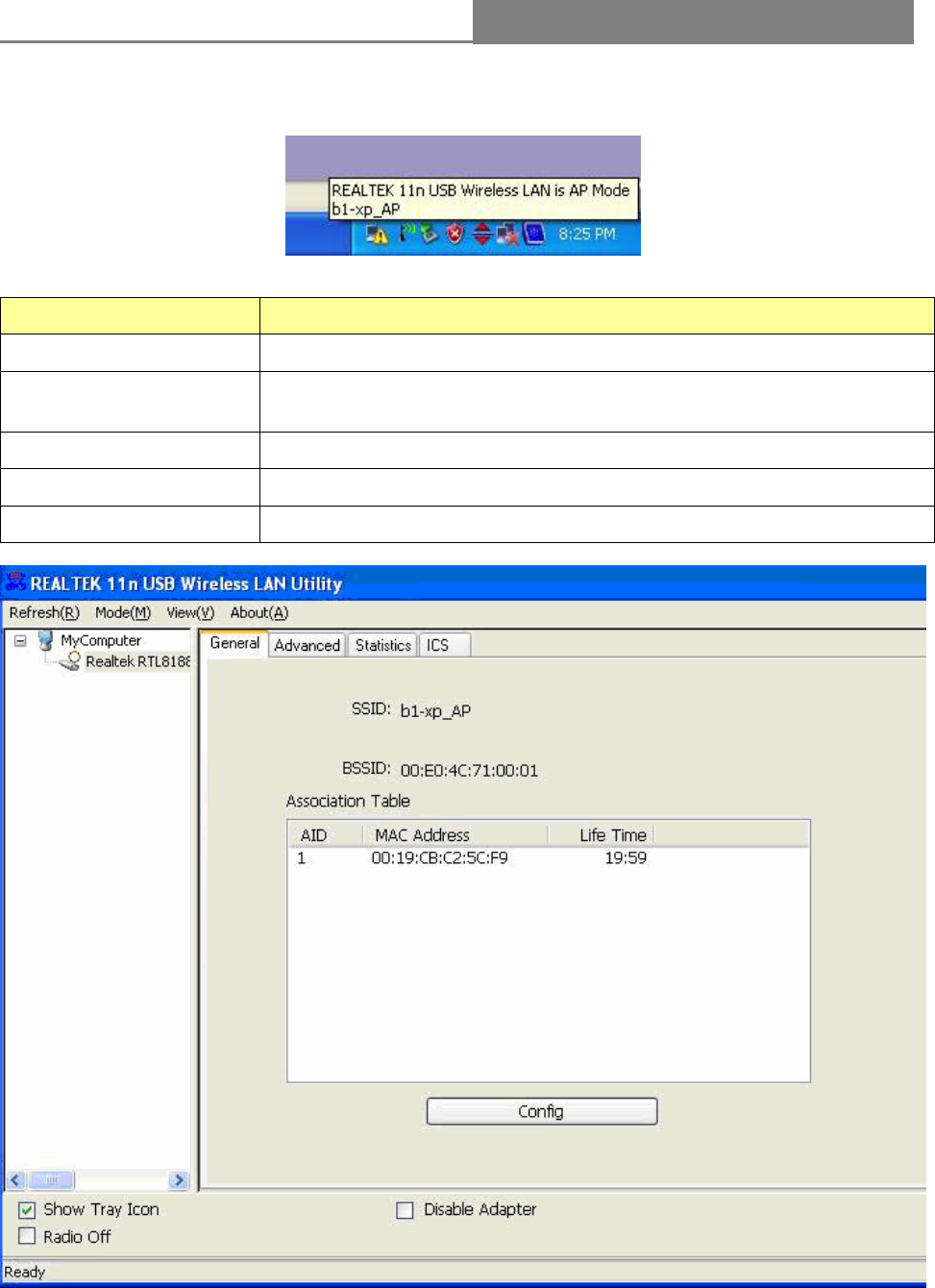Switch to the Statistics tab
This screenshot has height=1288, width=935.
(382, 645)
